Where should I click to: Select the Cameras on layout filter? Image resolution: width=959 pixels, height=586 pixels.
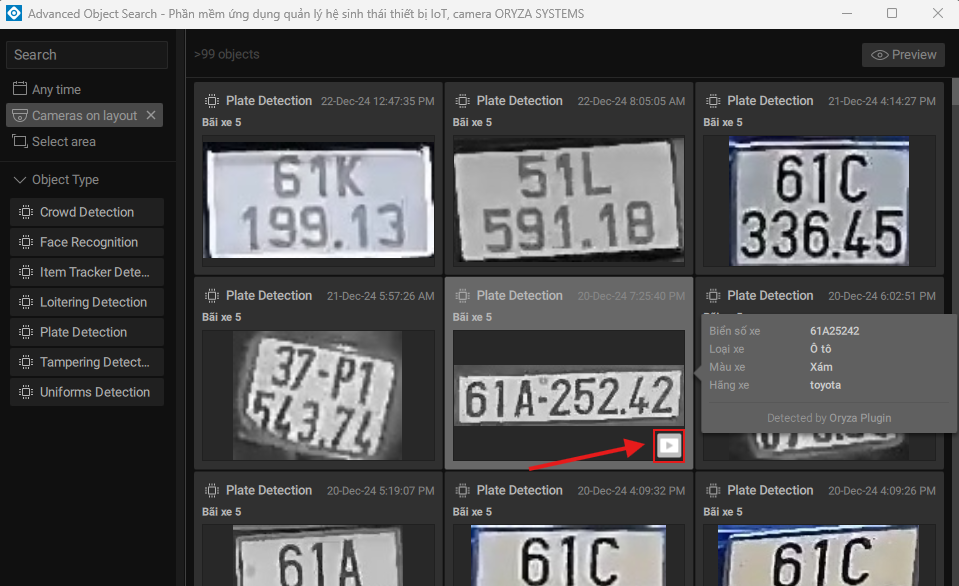tap(84, 115)
